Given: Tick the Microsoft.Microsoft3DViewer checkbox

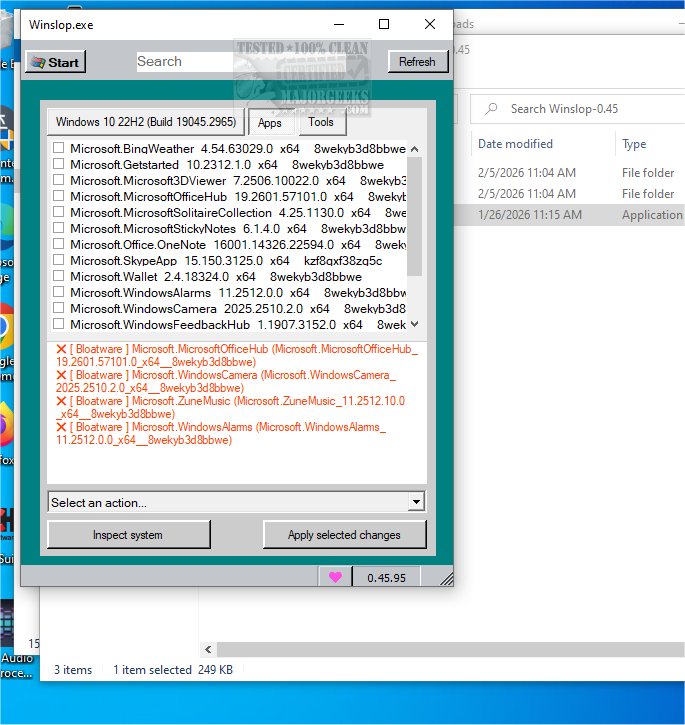Looking at the screenshot, I should coord(58,180).
